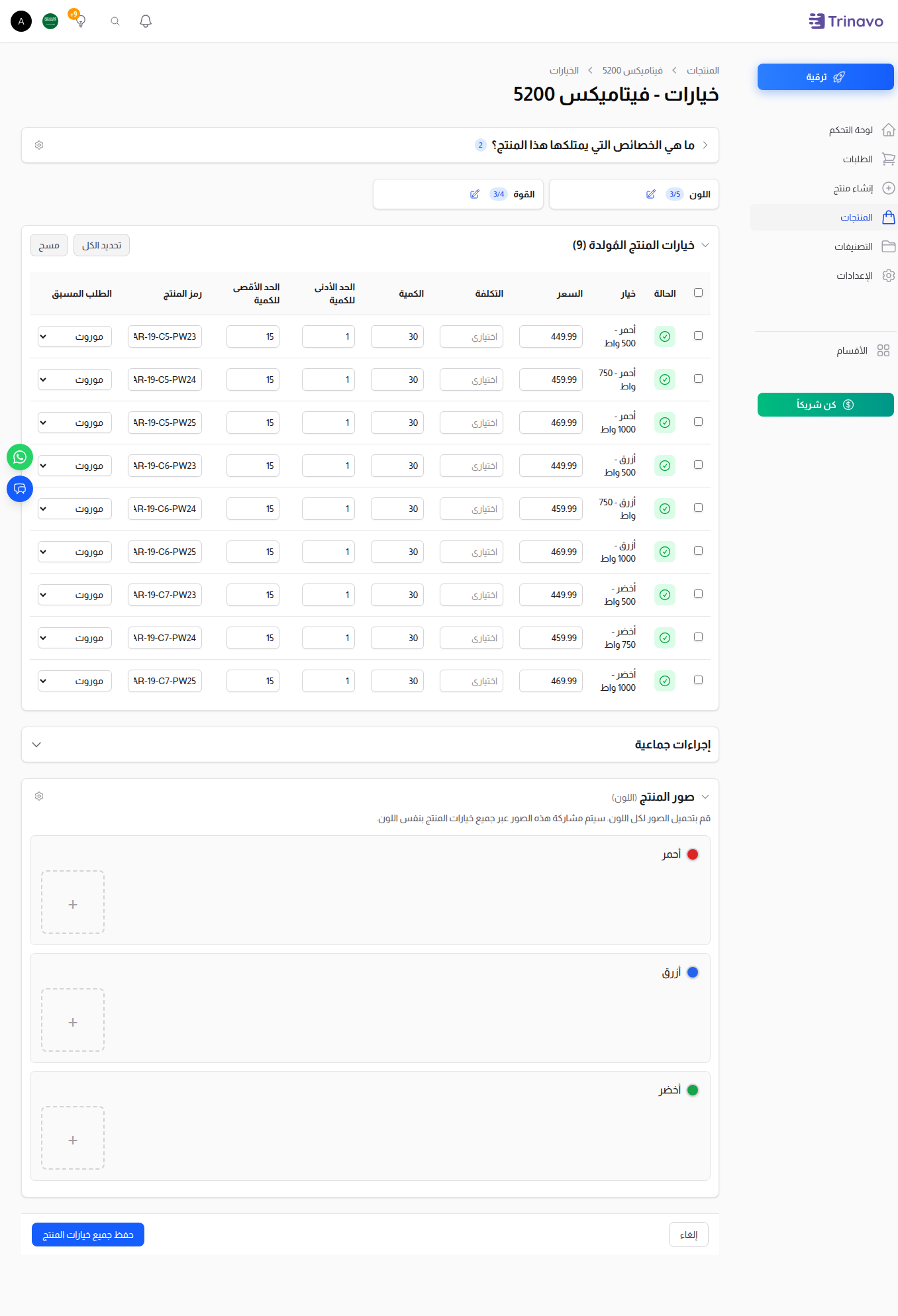
Task: Click the green كن شريكًا button
Action: 826,405
